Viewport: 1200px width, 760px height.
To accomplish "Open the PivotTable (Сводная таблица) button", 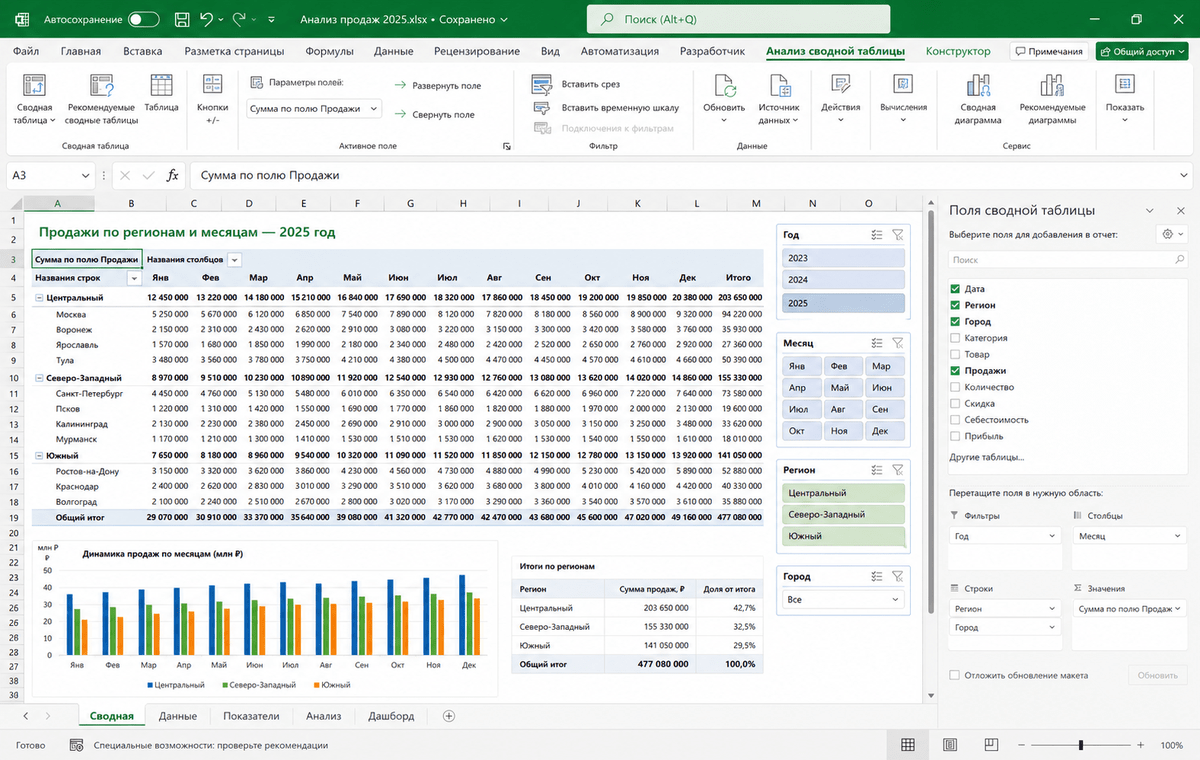I will (x=34, y=100).
